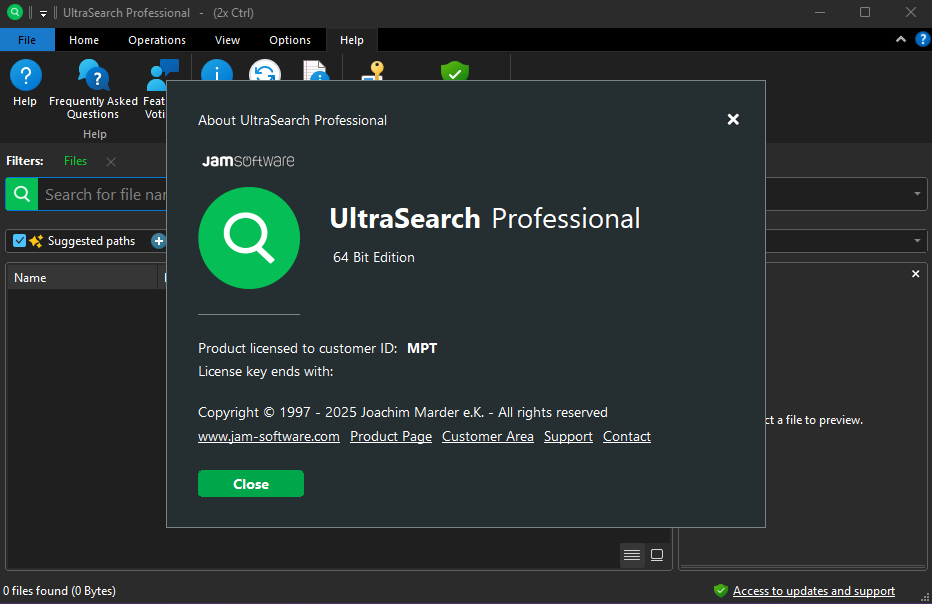Open the Contact link

coord(626,436)
